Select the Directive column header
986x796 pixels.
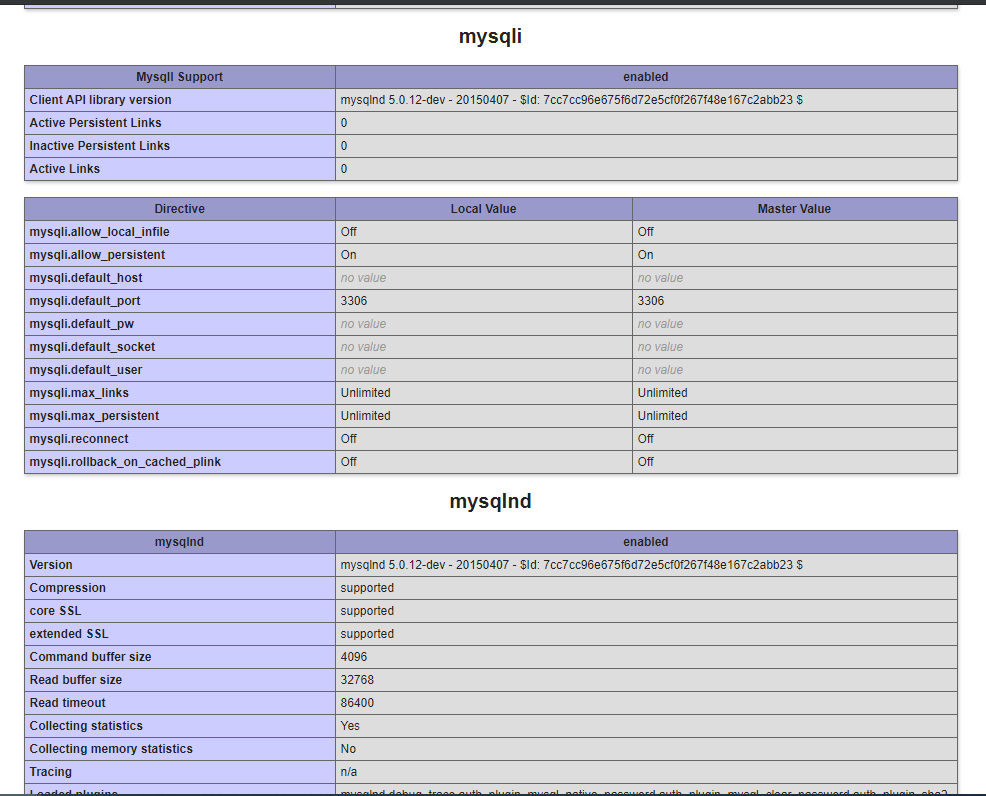point(178,208)
